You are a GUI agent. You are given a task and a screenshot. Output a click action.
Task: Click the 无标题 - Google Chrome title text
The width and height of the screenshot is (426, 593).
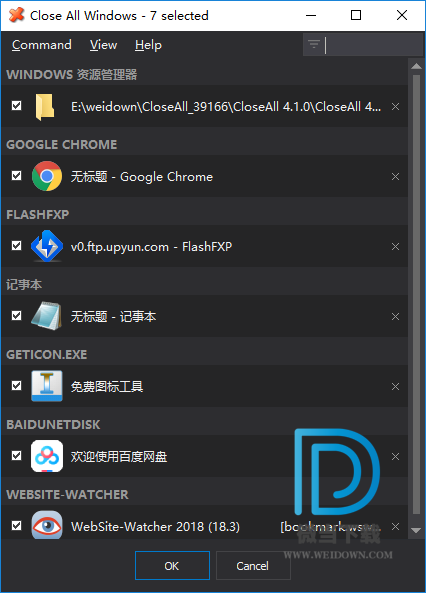142,177
